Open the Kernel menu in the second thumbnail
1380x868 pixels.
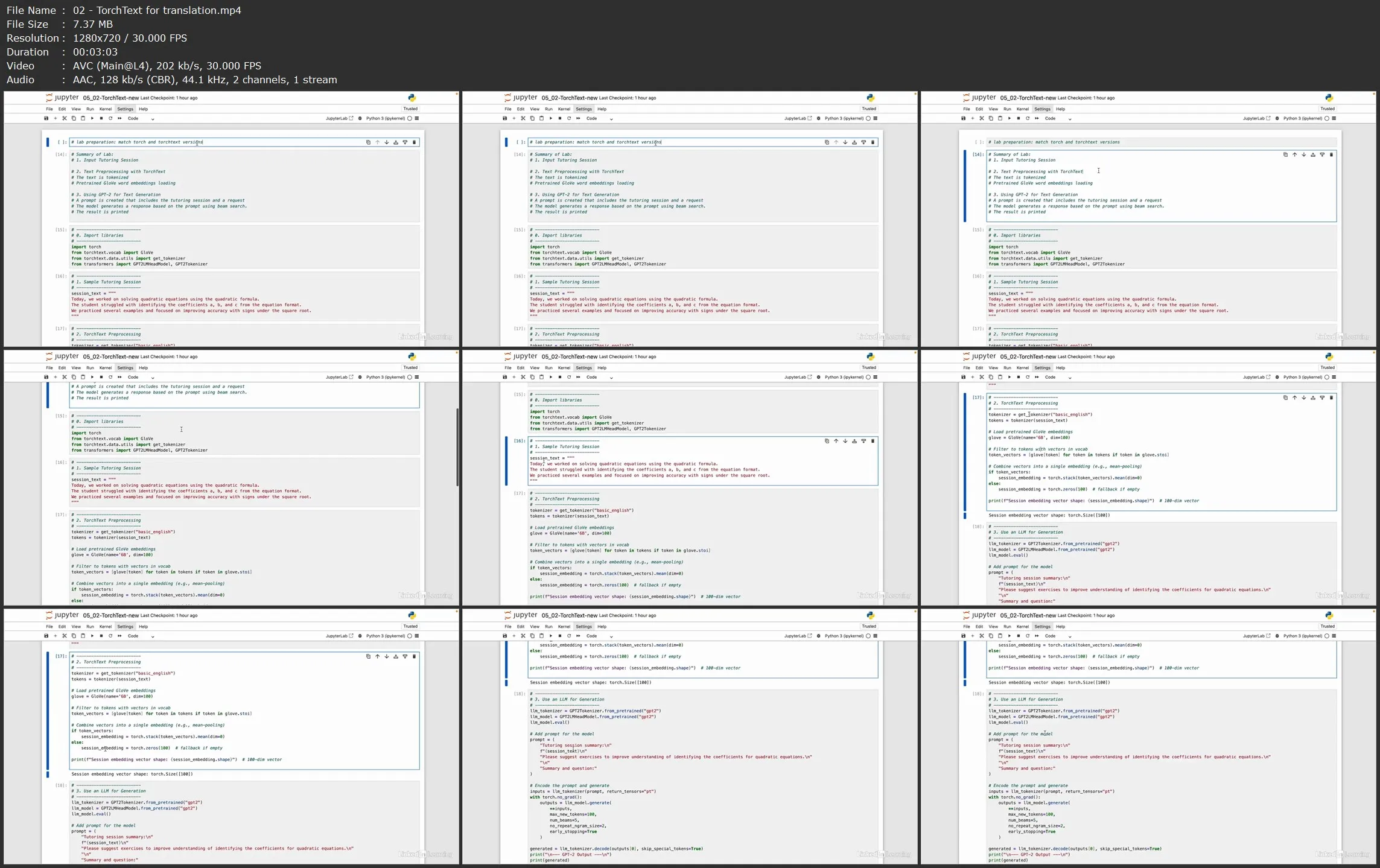(564, 109)
